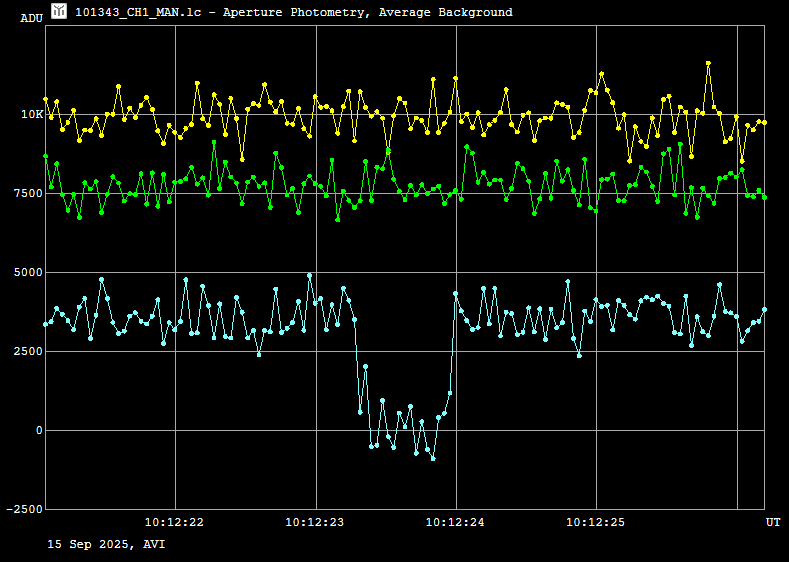Click the first data point of yellow curve
Image resolution: width=789 pixels, height=562 pixels.
pos(46,99)
